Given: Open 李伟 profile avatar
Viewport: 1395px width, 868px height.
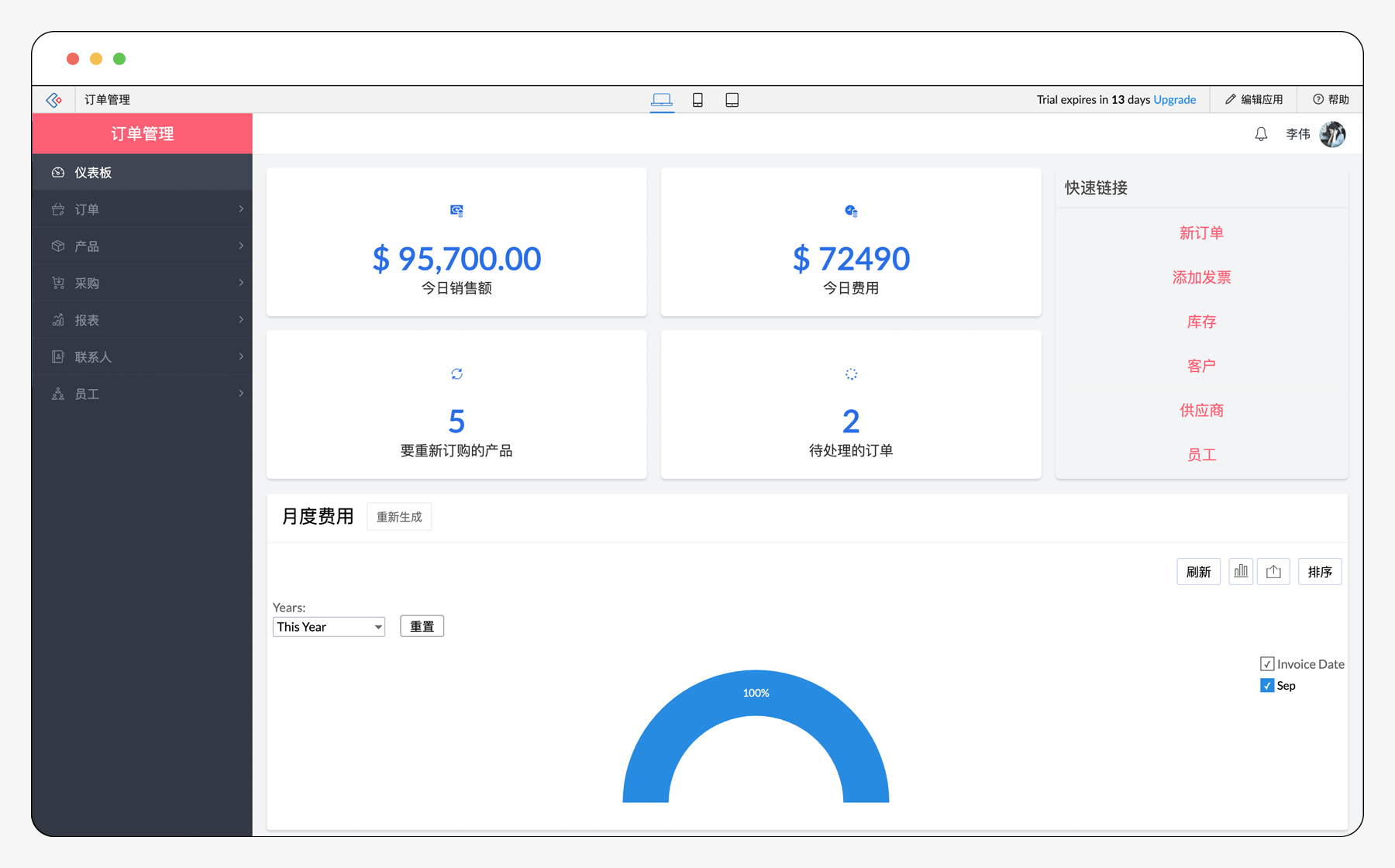Looking at the screenshot, I should [x=1332, y=134].
